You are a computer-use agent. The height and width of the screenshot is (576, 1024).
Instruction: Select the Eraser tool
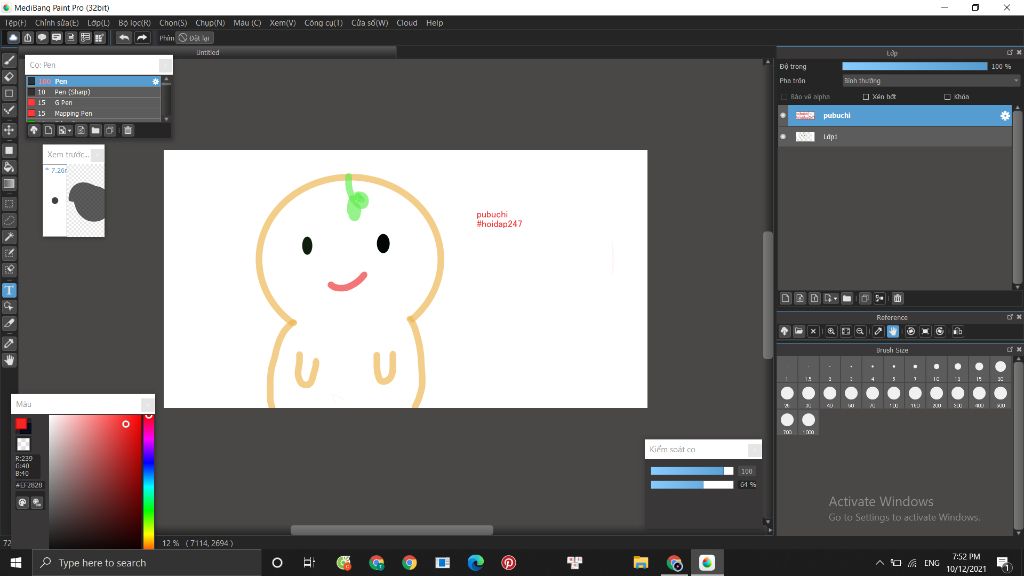coord(9,76)
